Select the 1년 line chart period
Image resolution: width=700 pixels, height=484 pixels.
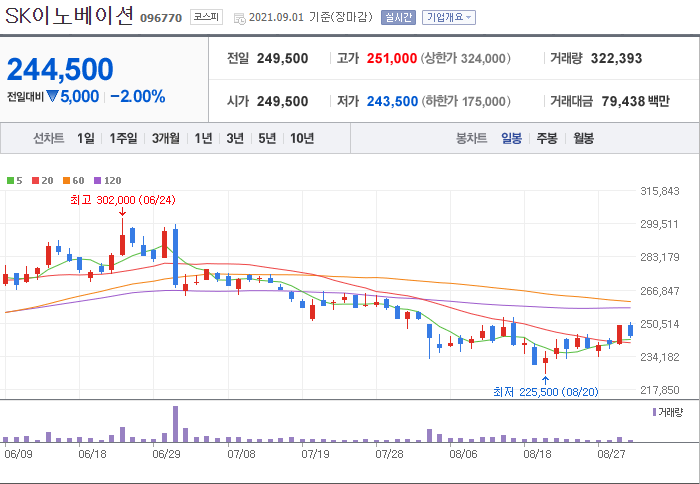[203, 138]
